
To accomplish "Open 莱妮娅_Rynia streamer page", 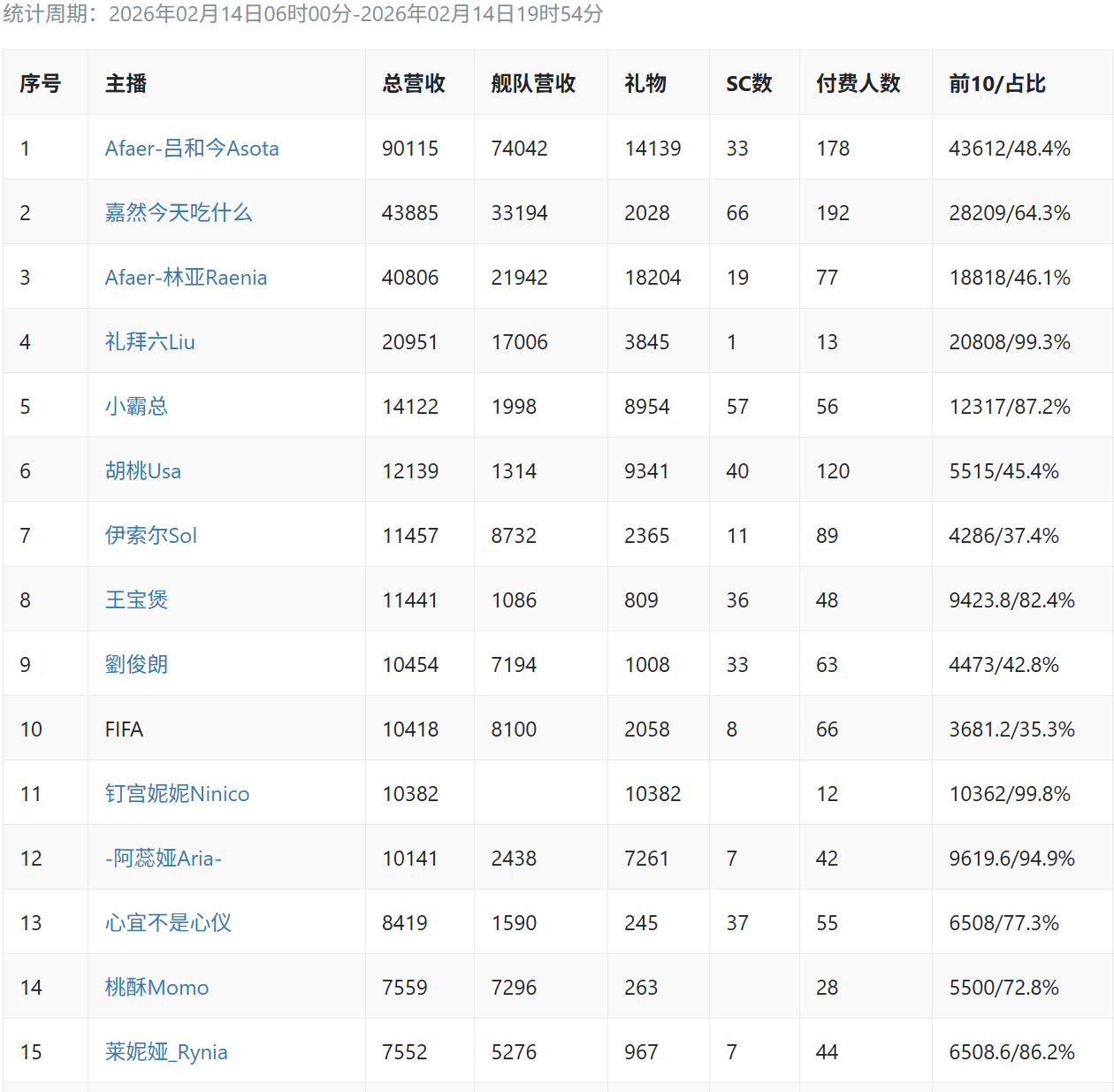I will (166, 1052).
